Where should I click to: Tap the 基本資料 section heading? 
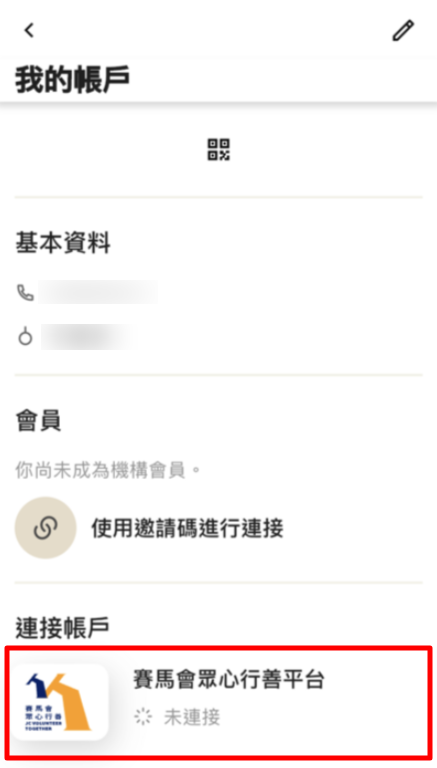(63, 243)
